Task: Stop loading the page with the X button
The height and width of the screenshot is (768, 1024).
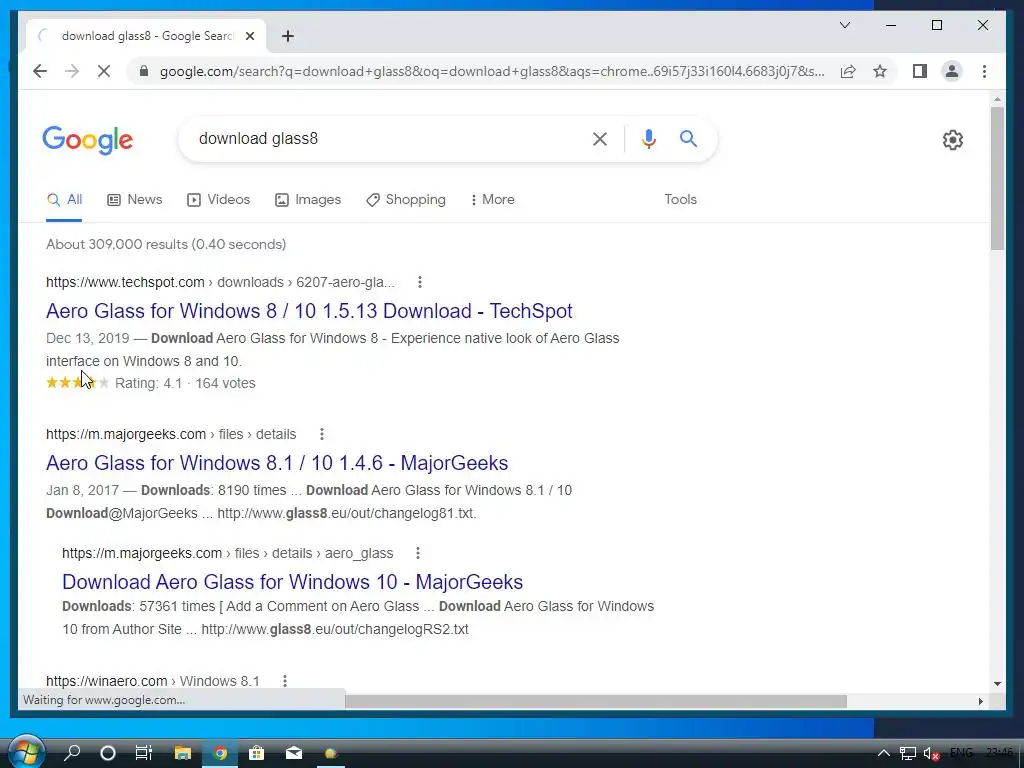Action: coord(104,71)
